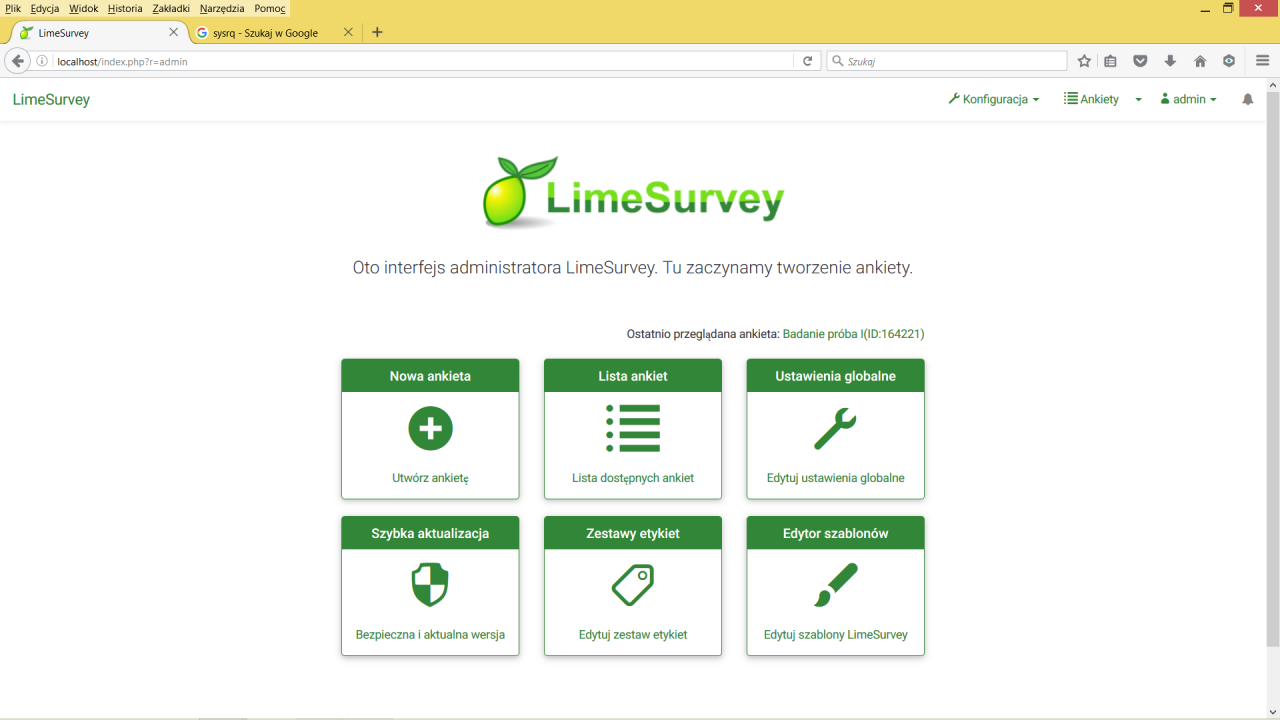
Task: Expand admin user dropdown
Action: 1188,99
